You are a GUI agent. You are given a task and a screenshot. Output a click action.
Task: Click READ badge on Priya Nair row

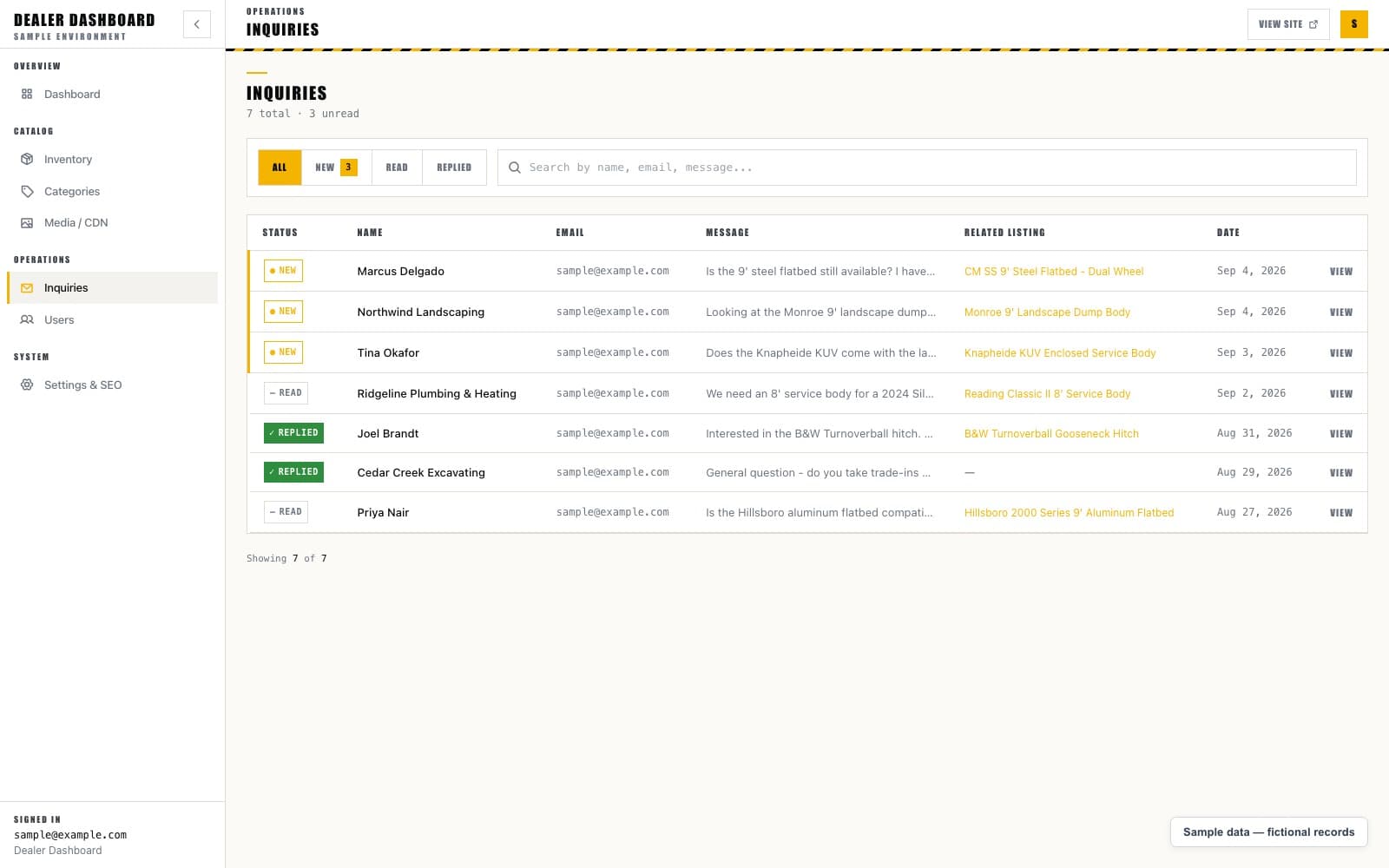coord(286,512)
